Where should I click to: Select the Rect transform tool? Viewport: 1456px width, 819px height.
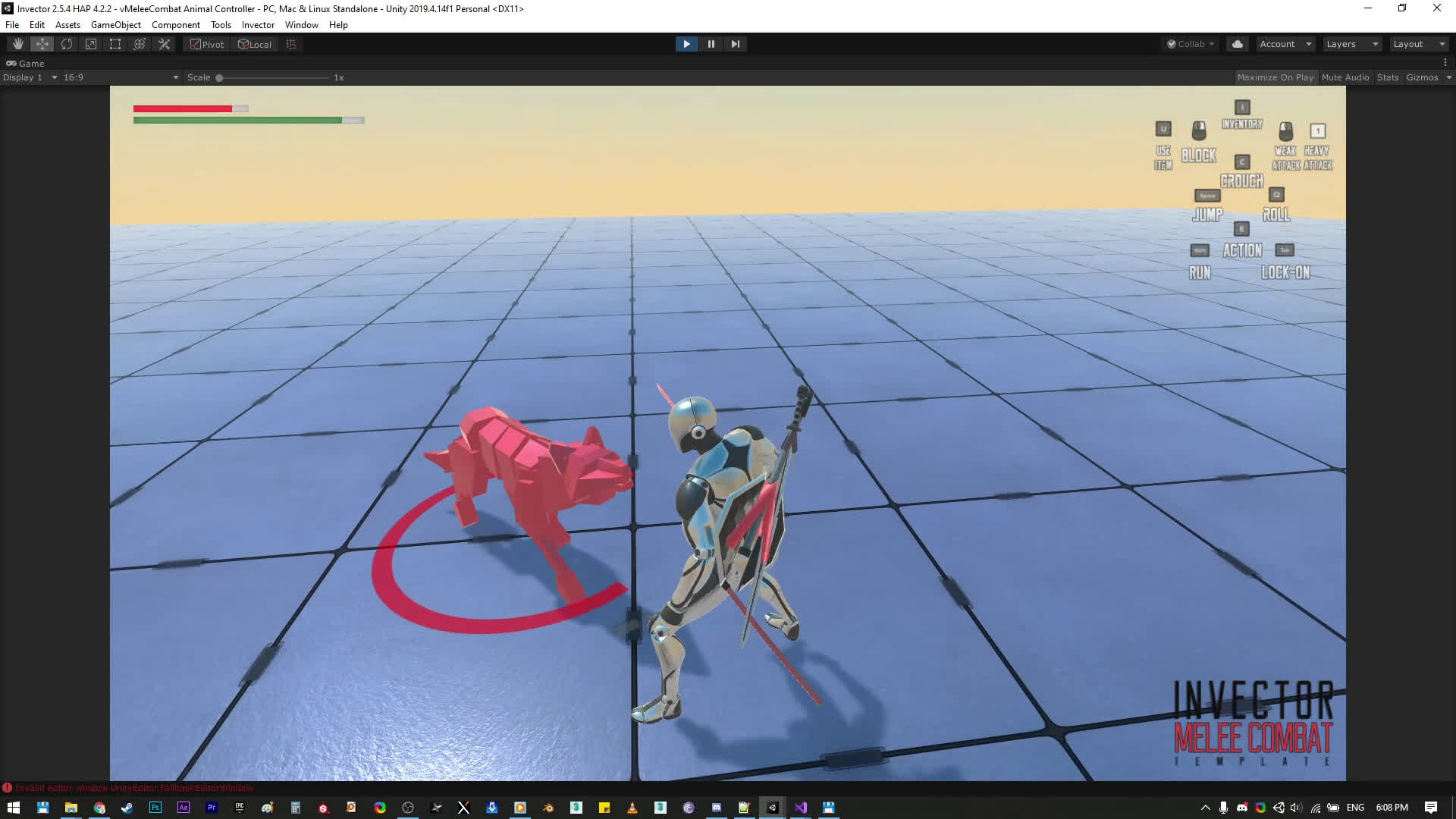(x=115, y=44)
